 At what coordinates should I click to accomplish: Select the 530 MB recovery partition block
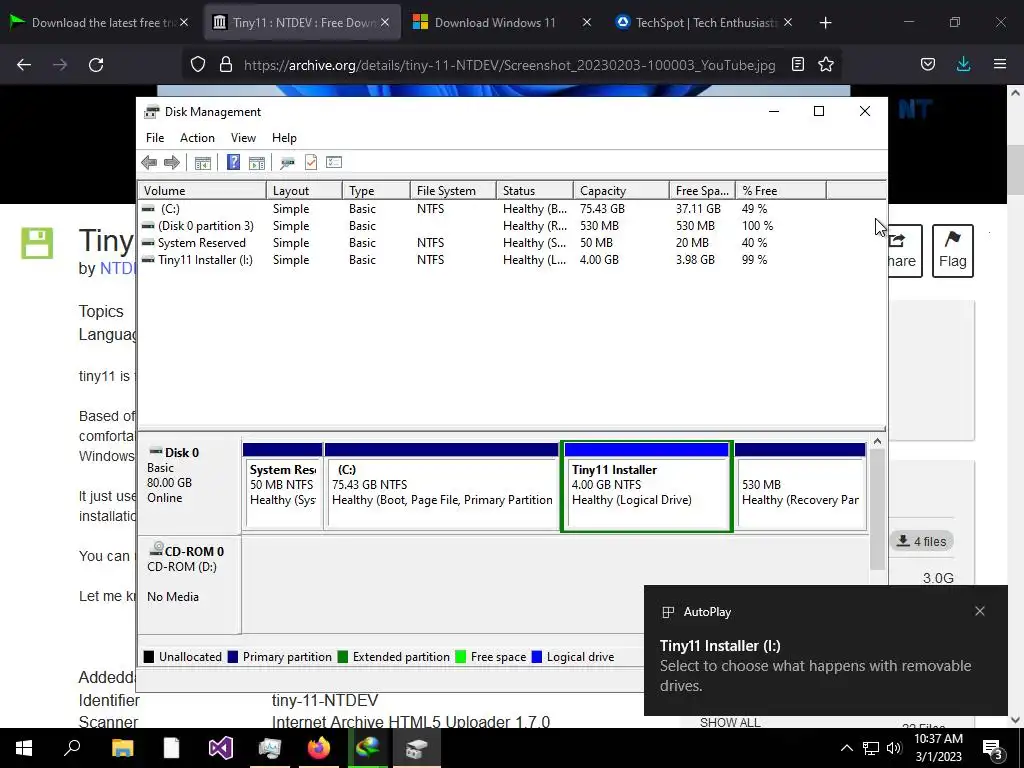801,487
